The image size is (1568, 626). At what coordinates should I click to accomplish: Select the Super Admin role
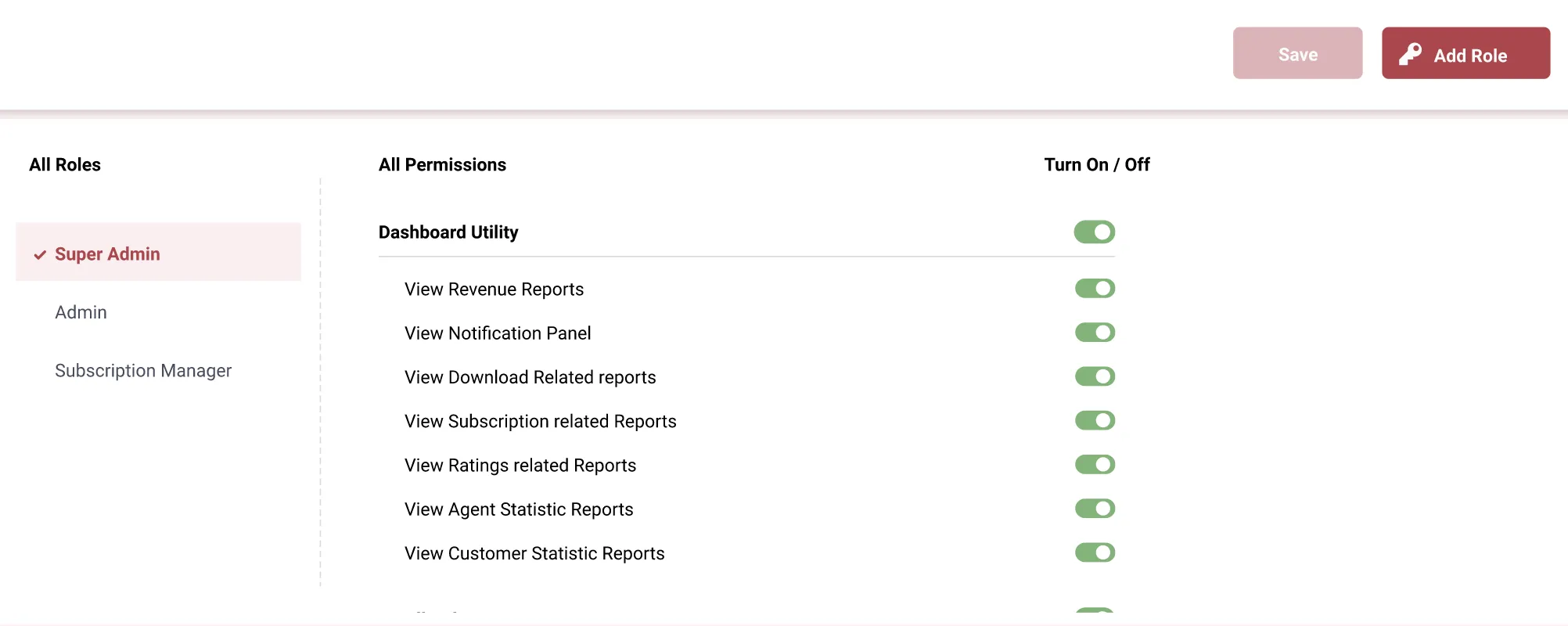(107, 254)
